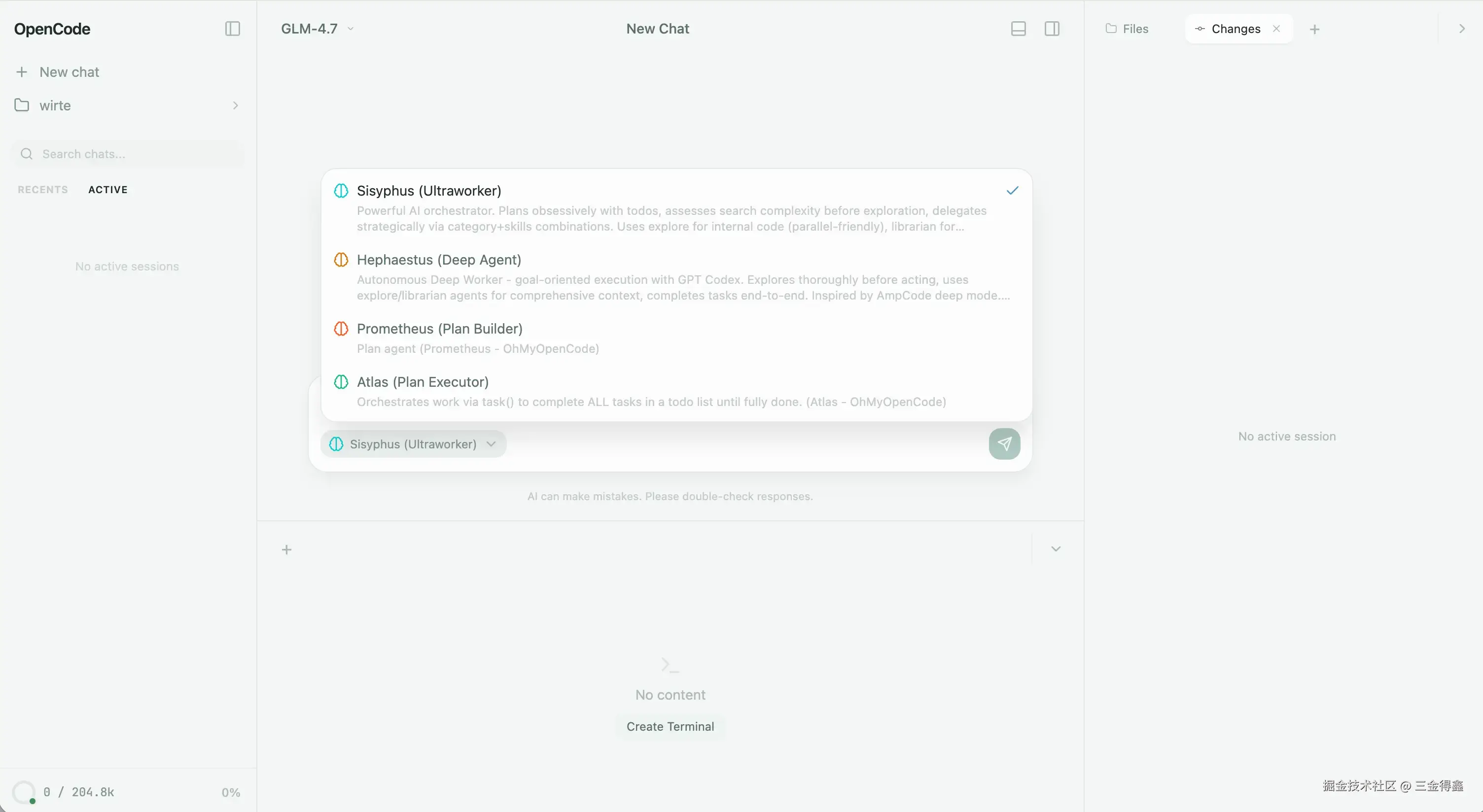Toggle the bottom terminal panel icon
The height and width of the screenshot is (812, 1483).
tap(1018, 29)
